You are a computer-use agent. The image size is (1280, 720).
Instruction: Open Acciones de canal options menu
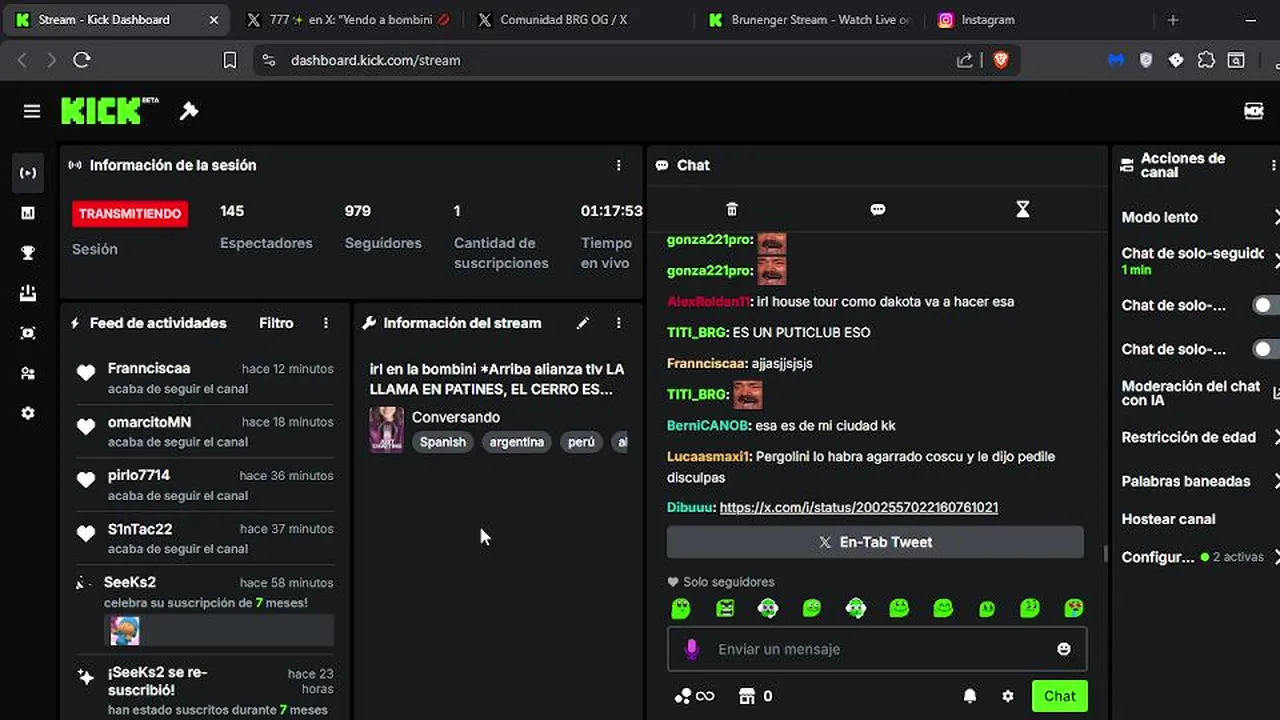[x=1273, y=165]
